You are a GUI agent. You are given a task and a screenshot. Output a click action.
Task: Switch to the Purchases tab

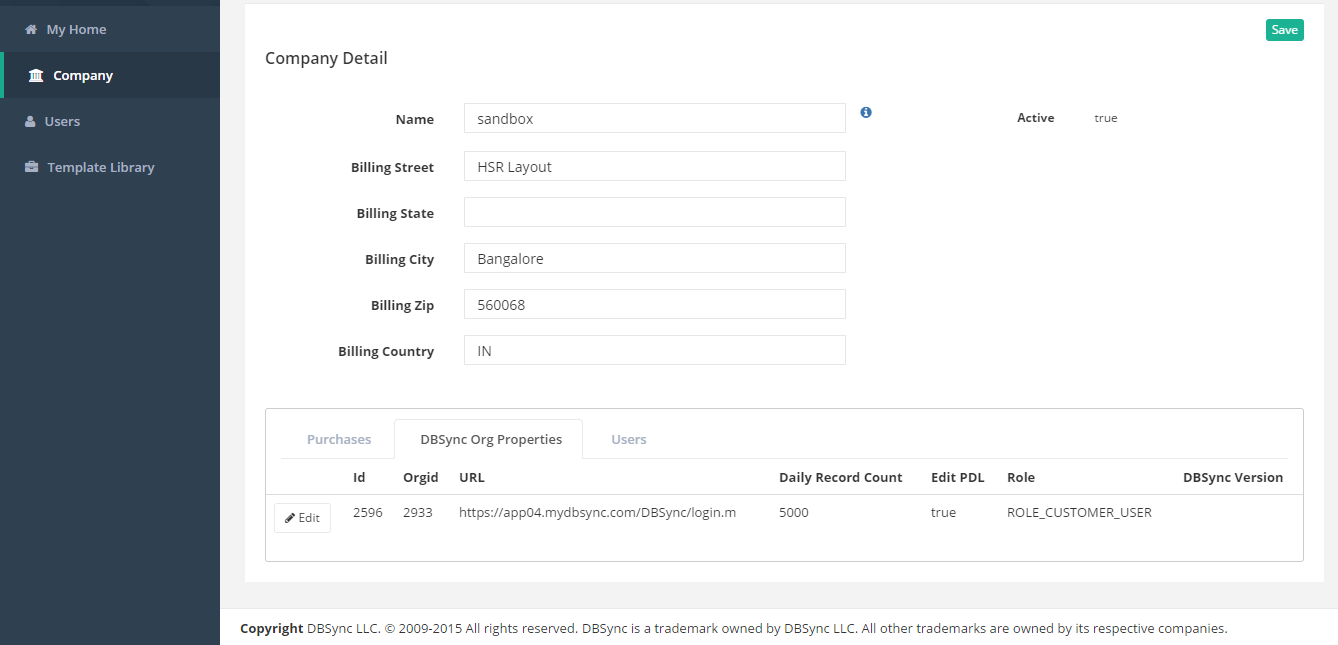tap(339, 440)
